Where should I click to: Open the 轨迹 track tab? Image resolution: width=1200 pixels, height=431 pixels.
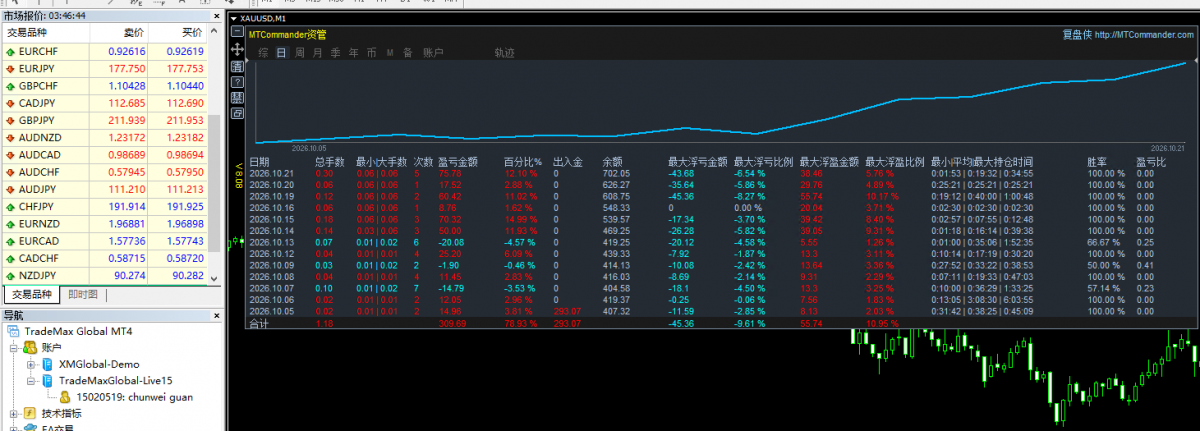point(504,52)
